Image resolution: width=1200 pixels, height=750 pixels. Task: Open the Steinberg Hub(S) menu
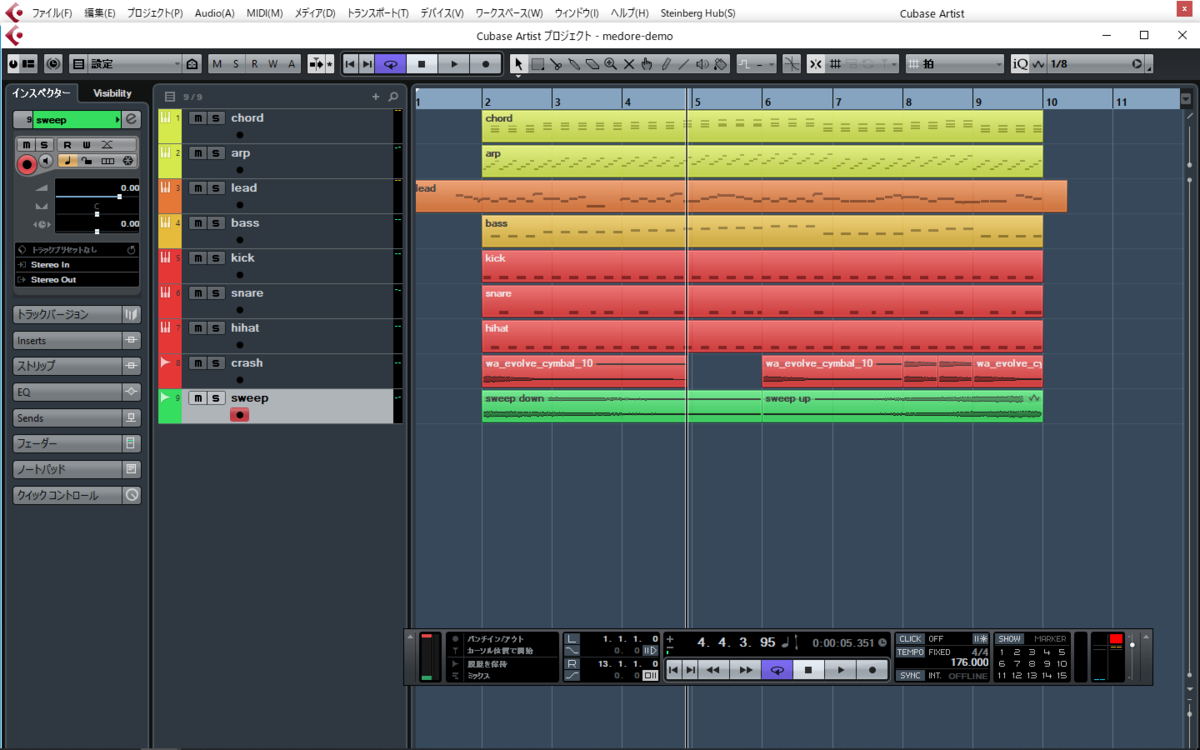click(698, 13)
